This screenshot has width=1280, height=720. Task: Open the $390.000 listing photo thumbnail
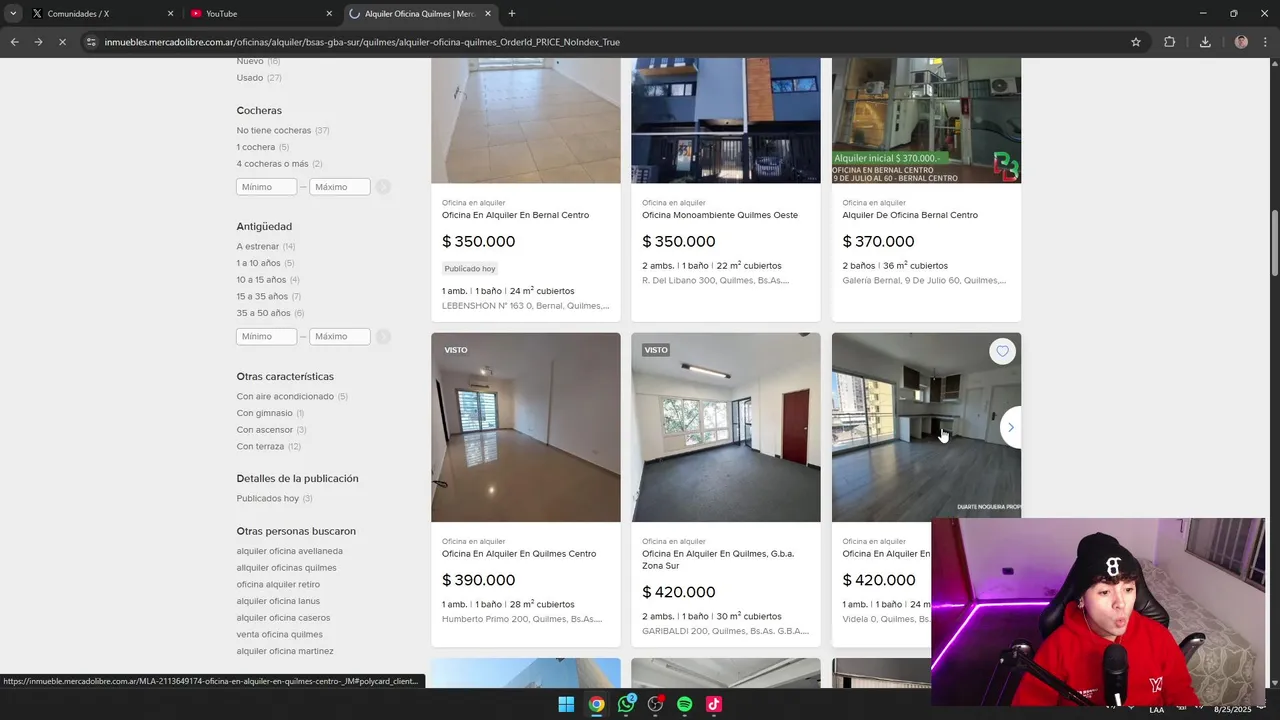click(x=526, y=427)
